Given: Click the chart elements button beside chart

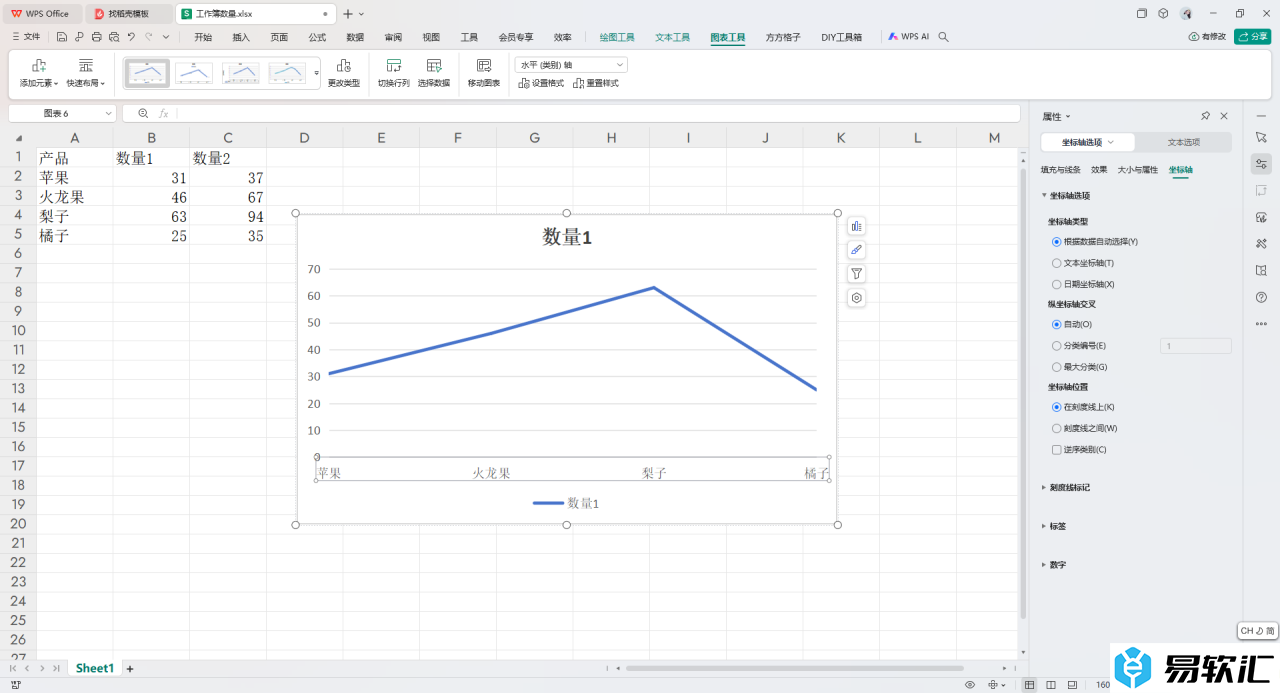Looking at the screenshot, I should point(856,226).
